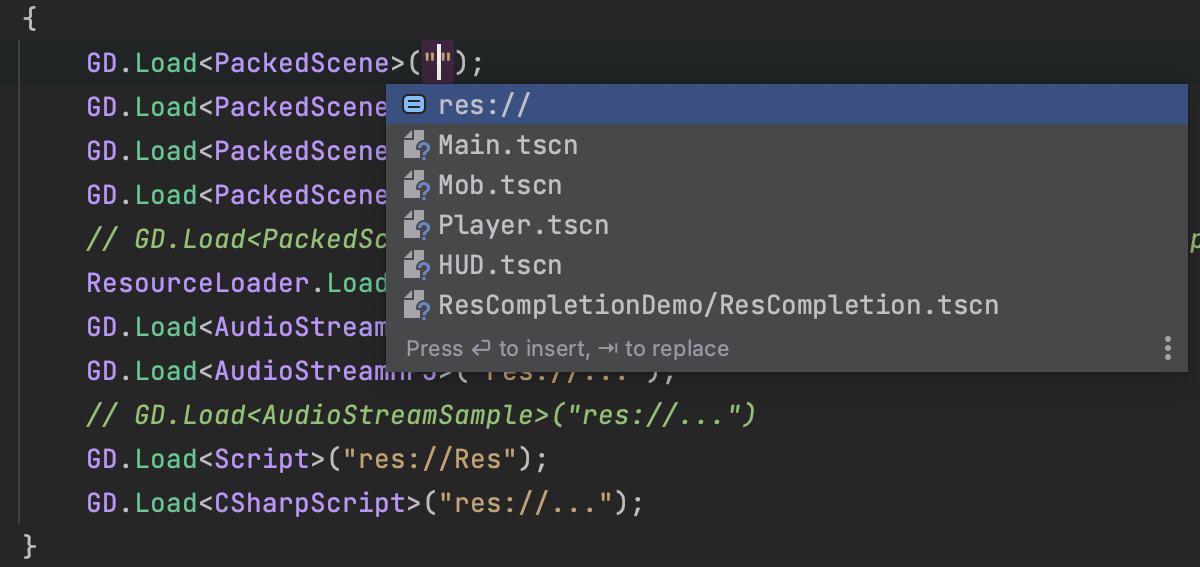Click the file icon beside Player.tscn
This screenshot has width=1200, height=567.
[416, 225]
